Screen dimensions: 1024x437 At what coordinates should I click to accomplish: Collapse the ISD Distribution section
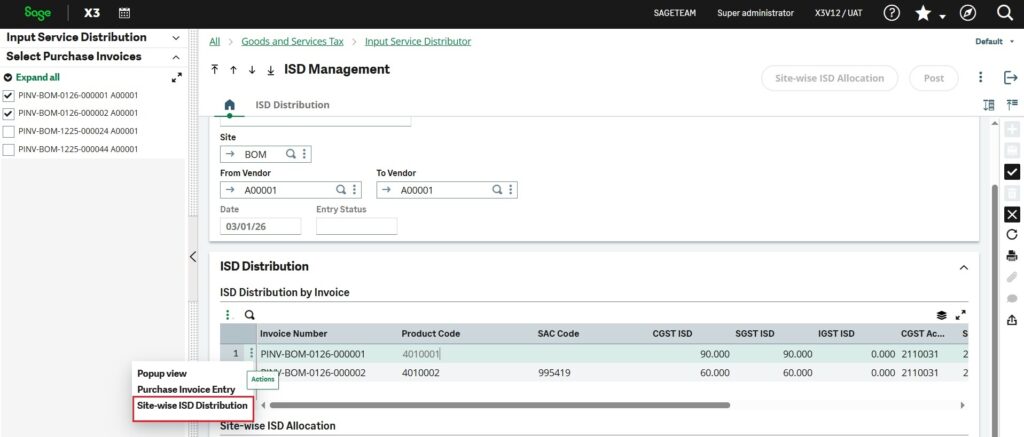(x=963, y=267)
